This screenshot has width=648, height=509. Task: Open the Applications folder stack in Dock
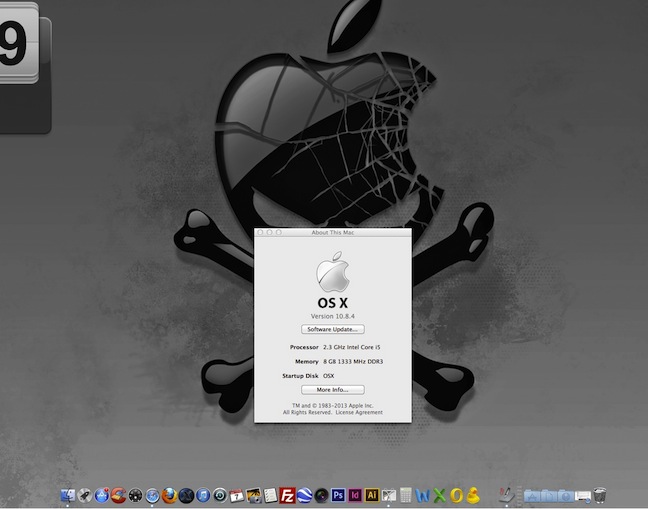(532, 496)
